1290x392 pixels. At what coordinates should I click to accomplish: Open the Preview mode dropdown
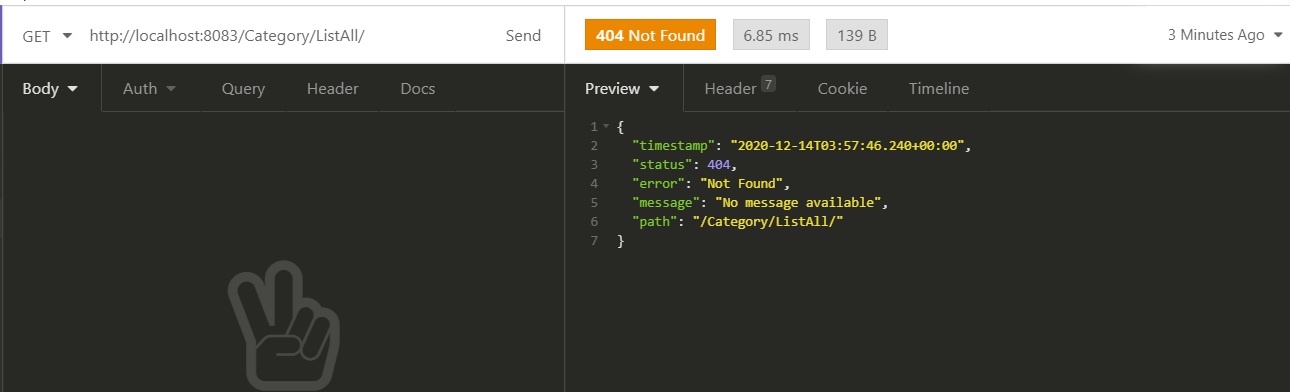click(x=622, y=88)
